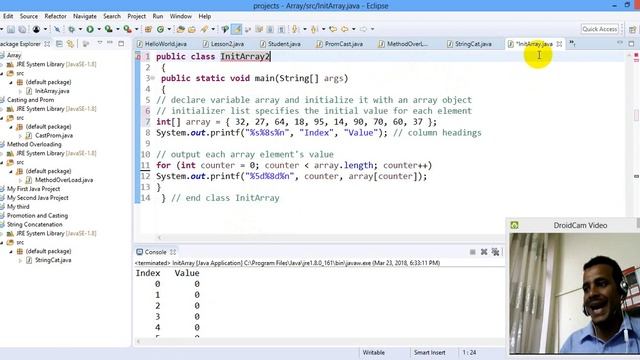Open the Coverage dropdown arrow
Viewport: 640px width, 360px height.
coord(118,29)
